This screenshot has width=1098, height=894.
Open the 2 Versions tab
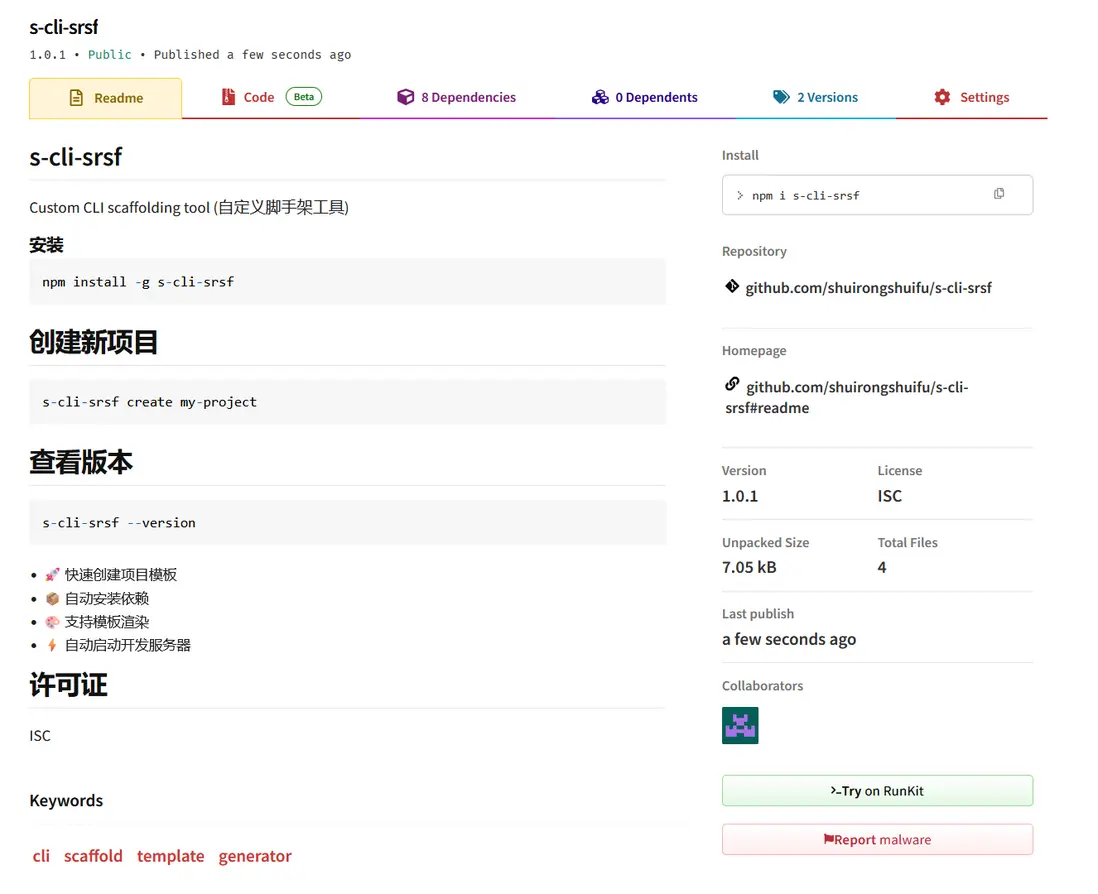[x=816, y=97]
